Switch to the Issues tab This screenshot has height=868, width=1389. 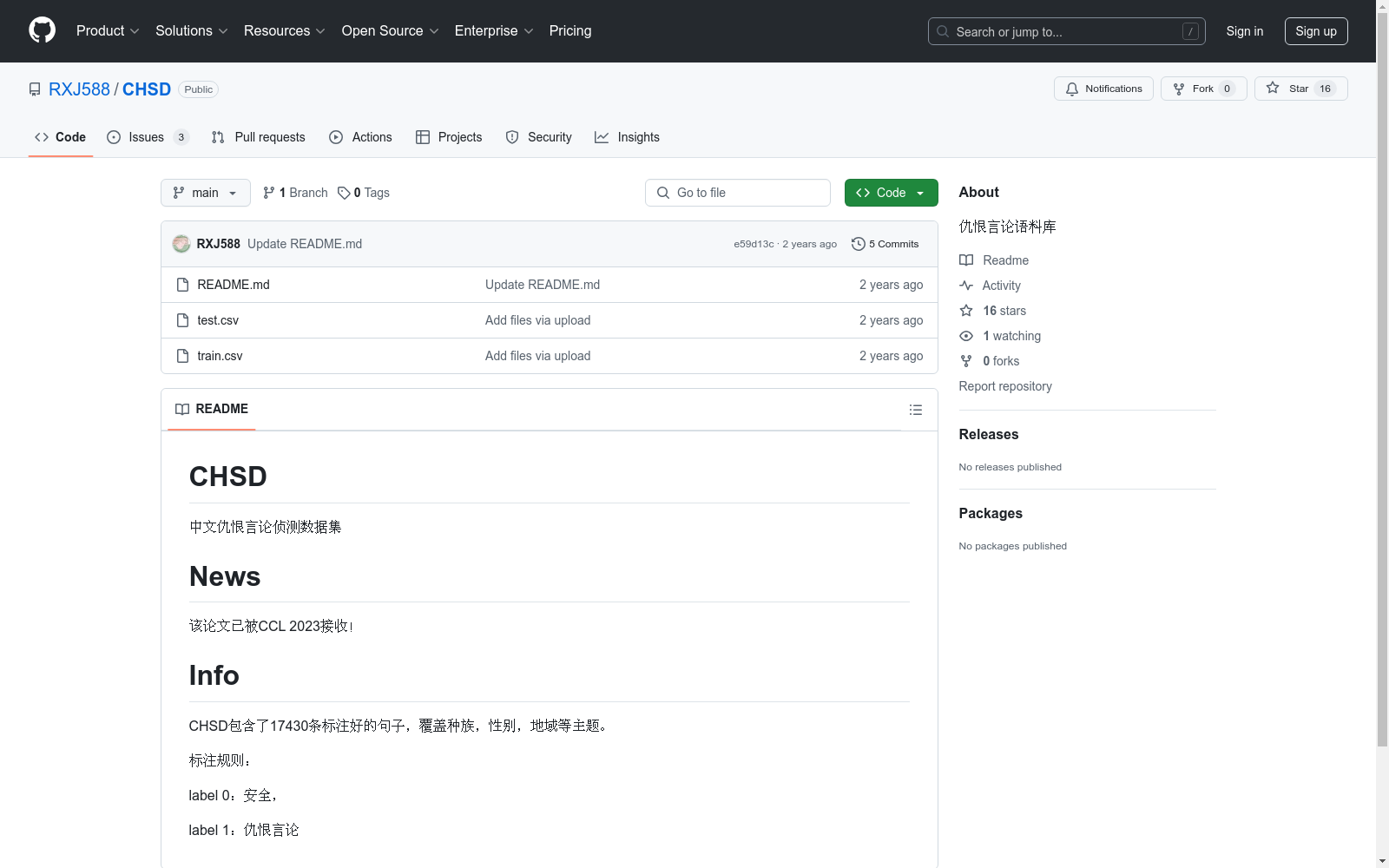pos(146,137)
